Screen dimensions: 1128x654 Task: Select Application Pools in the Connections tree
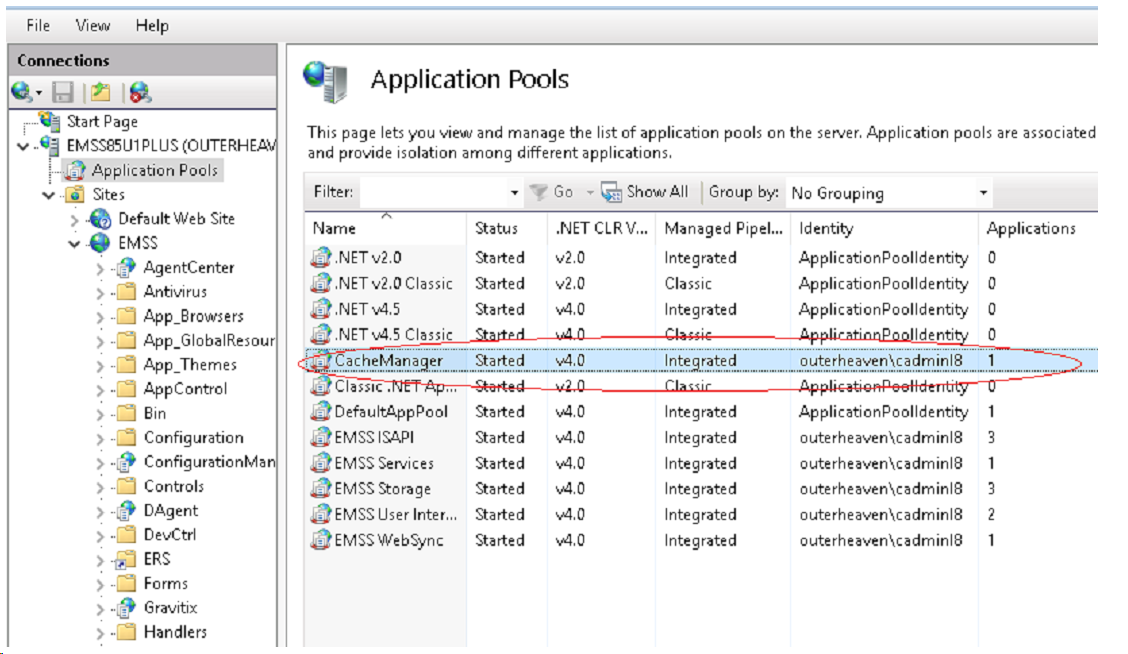coord(154,171)
